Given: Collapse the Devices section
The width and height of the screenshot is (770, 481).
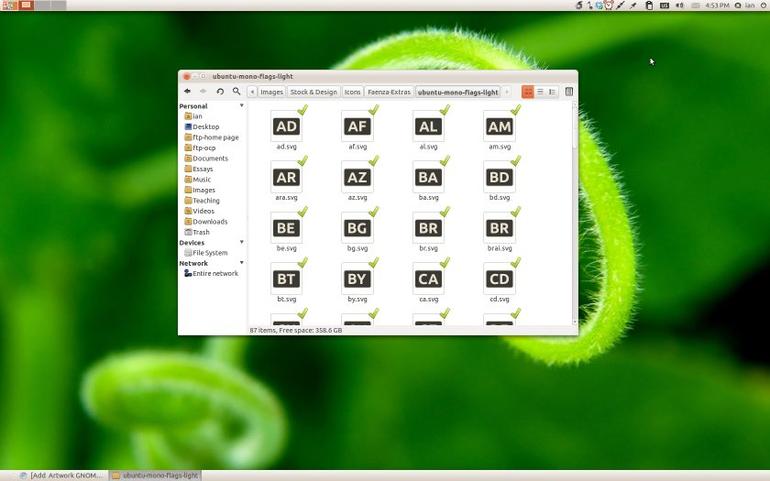Looking at the screenshot, I should [242, 242].
